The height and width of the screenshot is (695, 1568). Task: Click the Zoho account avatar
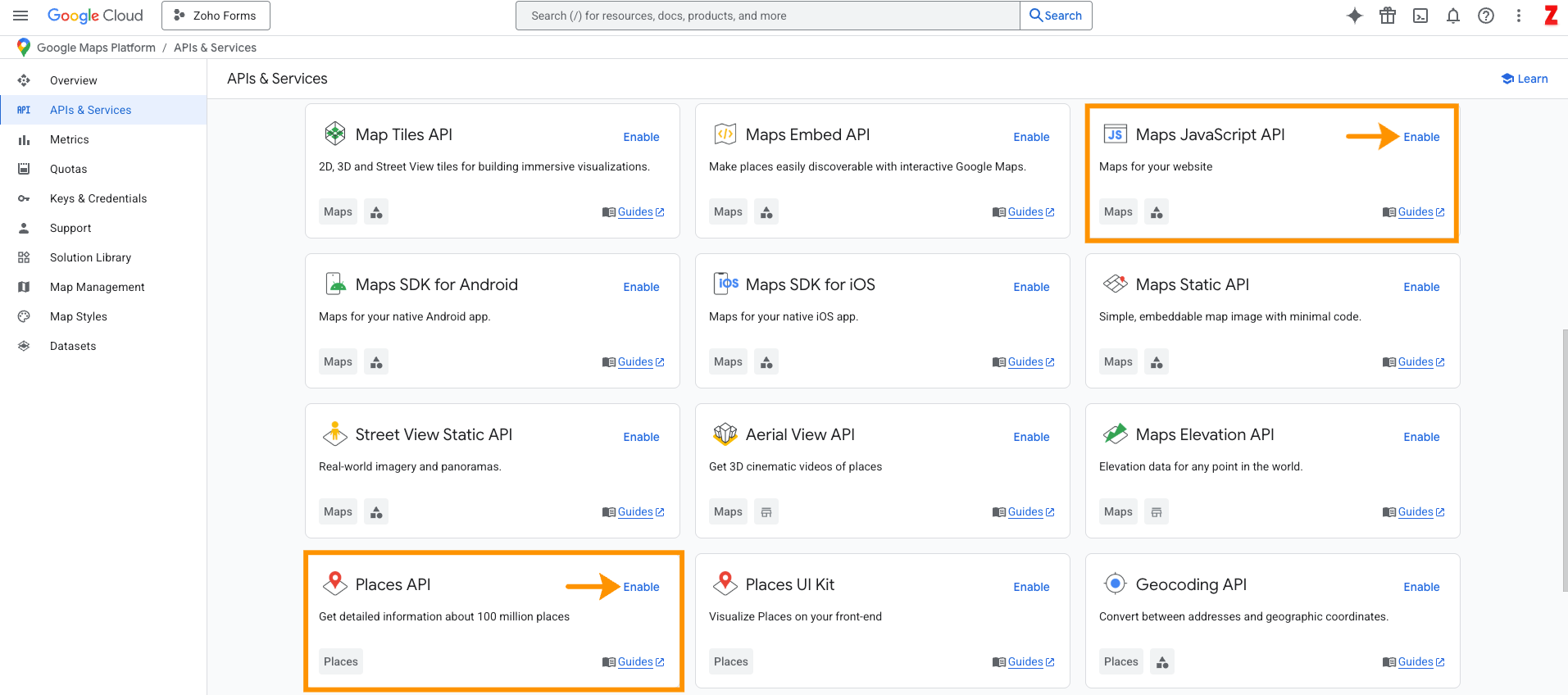pyautogui.click(x=1551, y=16)
